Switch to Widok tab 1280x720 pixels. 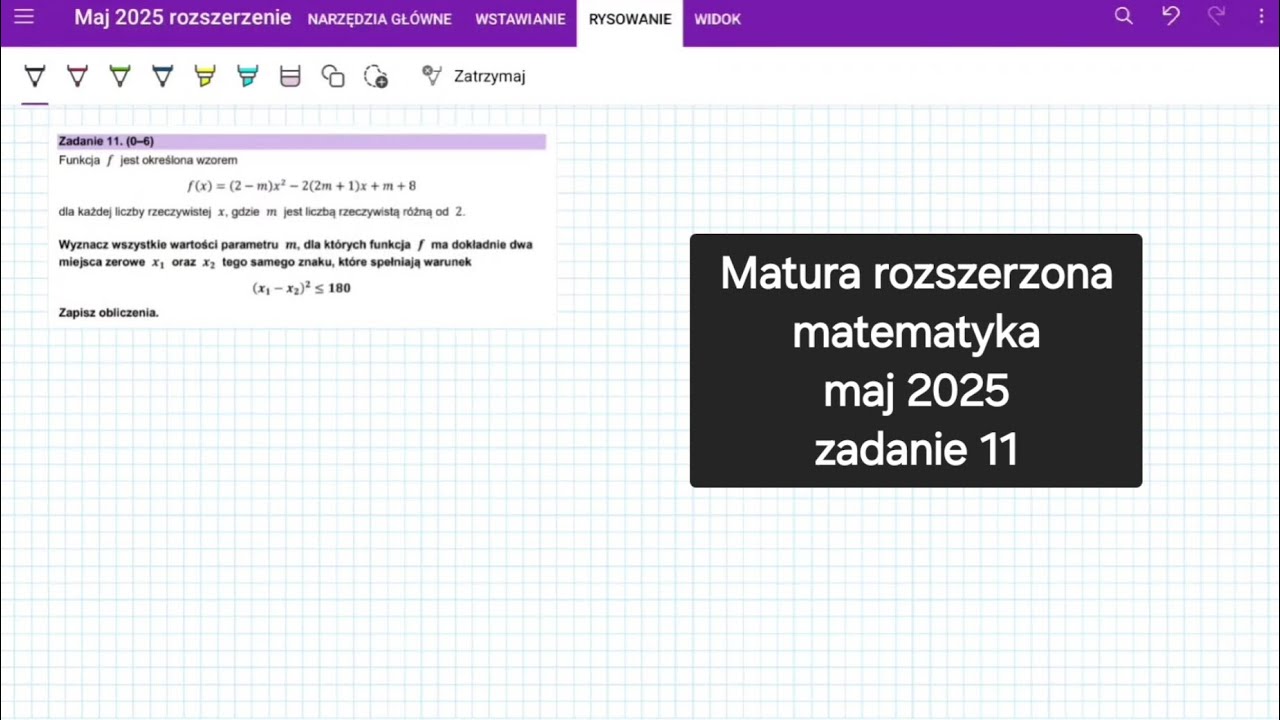(x=717, y=19)
